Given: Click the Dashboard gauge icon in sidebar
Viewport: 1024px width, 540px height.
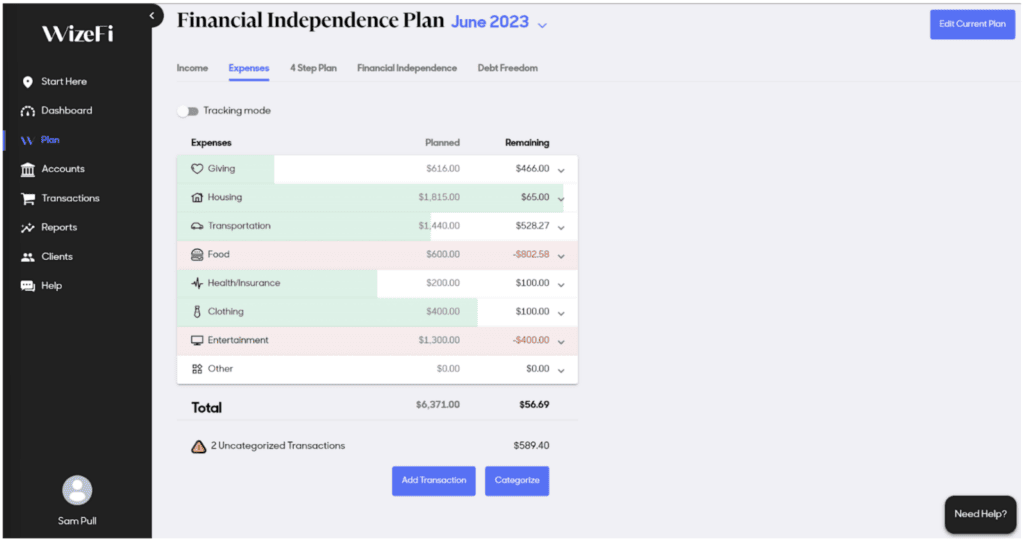Looking at the screenshot, I should point(28,111).
